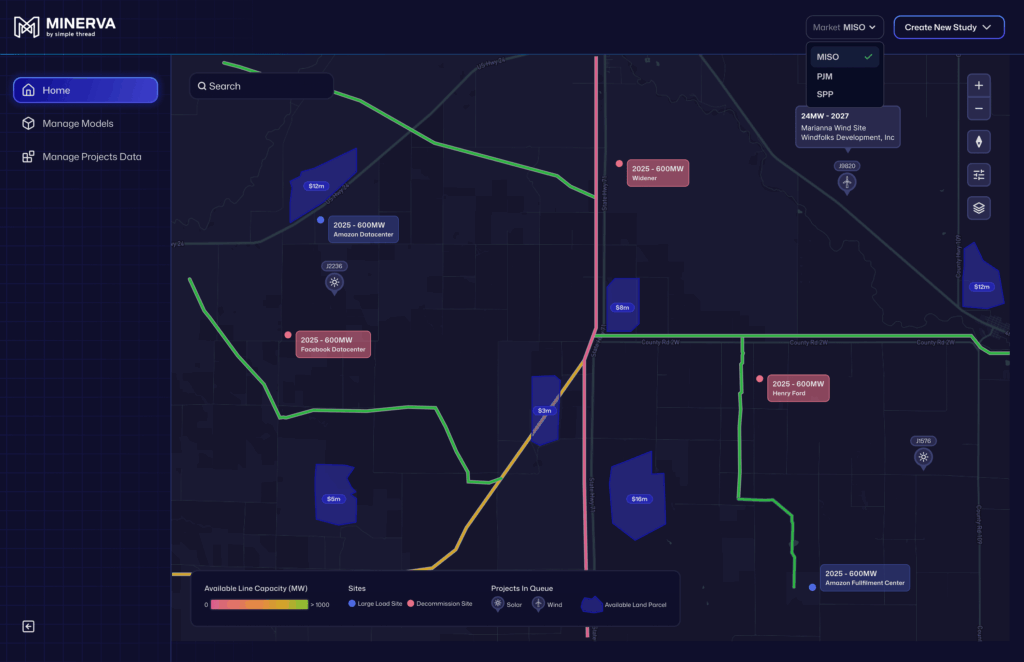Viewport: 1024px width, 662px height.
Task: Click Decommission Site legend dot
Action: click(411, 603)
